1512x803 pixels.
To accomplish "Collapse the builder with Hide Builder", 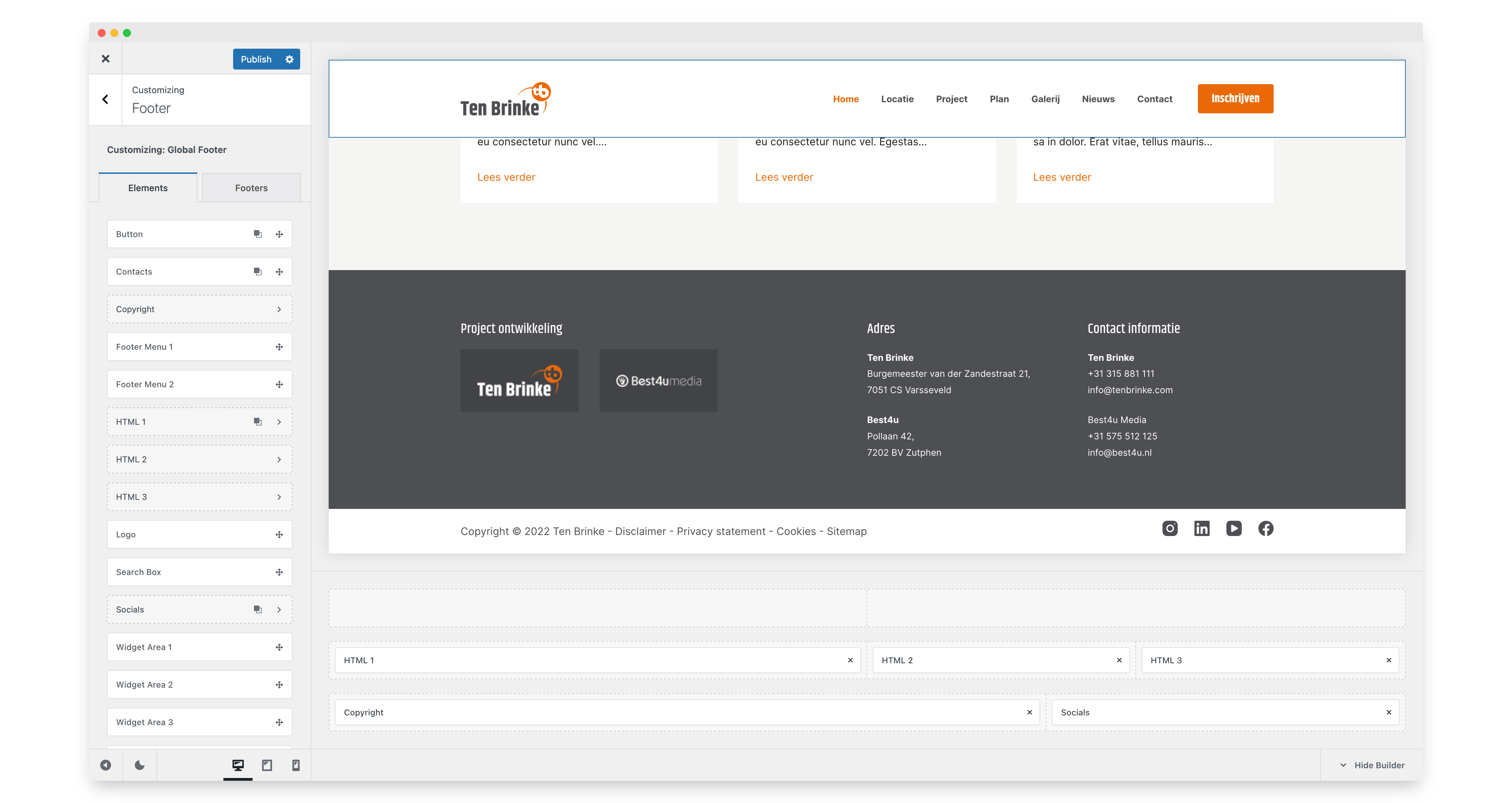I will 1372,765.
